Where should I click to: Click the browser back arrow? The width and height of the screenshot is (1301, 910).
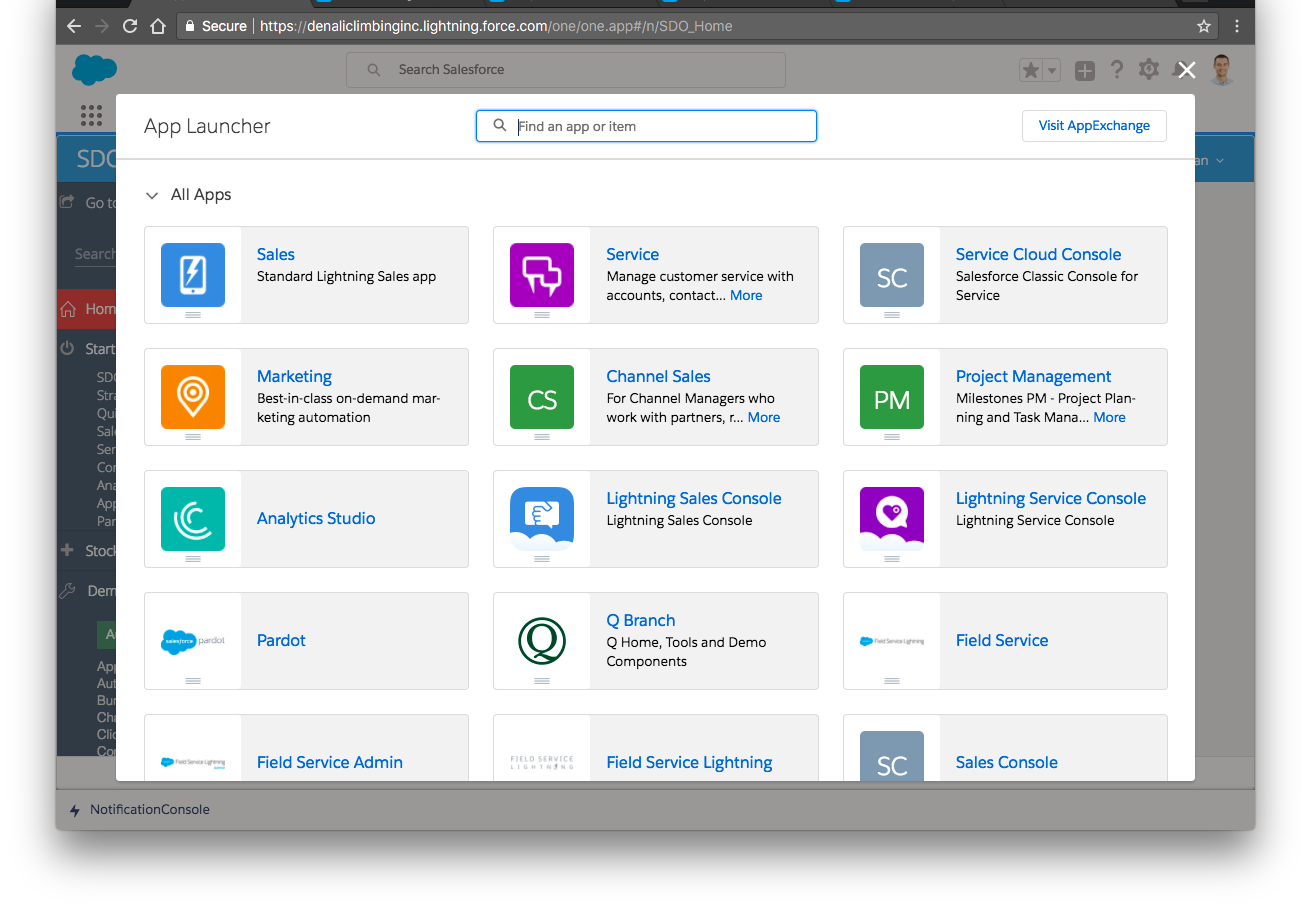click(x=74, y=26)
